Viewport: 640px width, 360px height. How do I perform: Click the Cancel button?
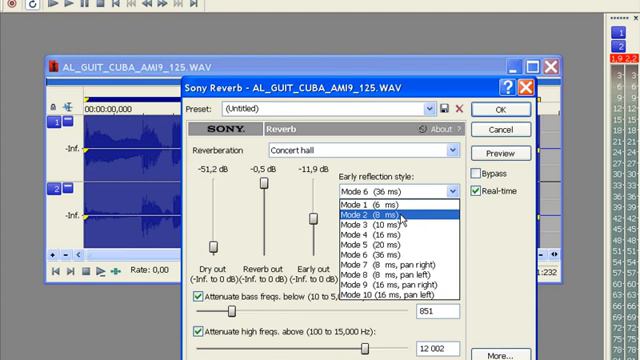click(501, 130)
